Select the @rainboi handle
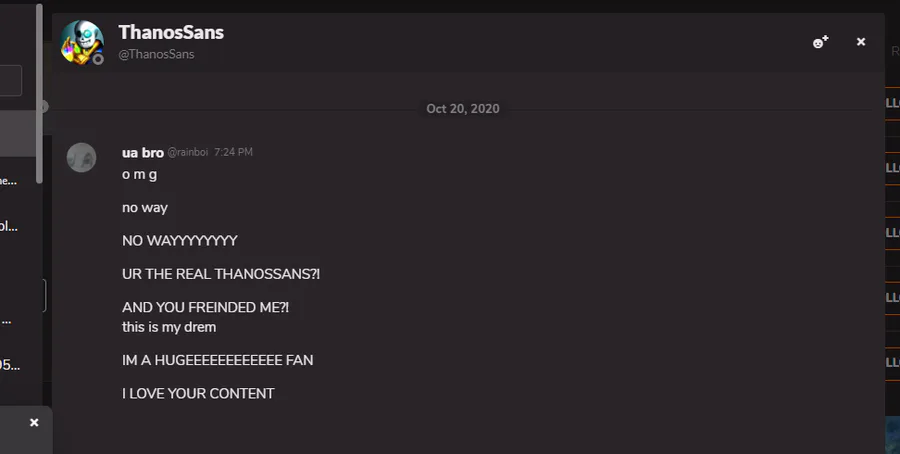 187,153
